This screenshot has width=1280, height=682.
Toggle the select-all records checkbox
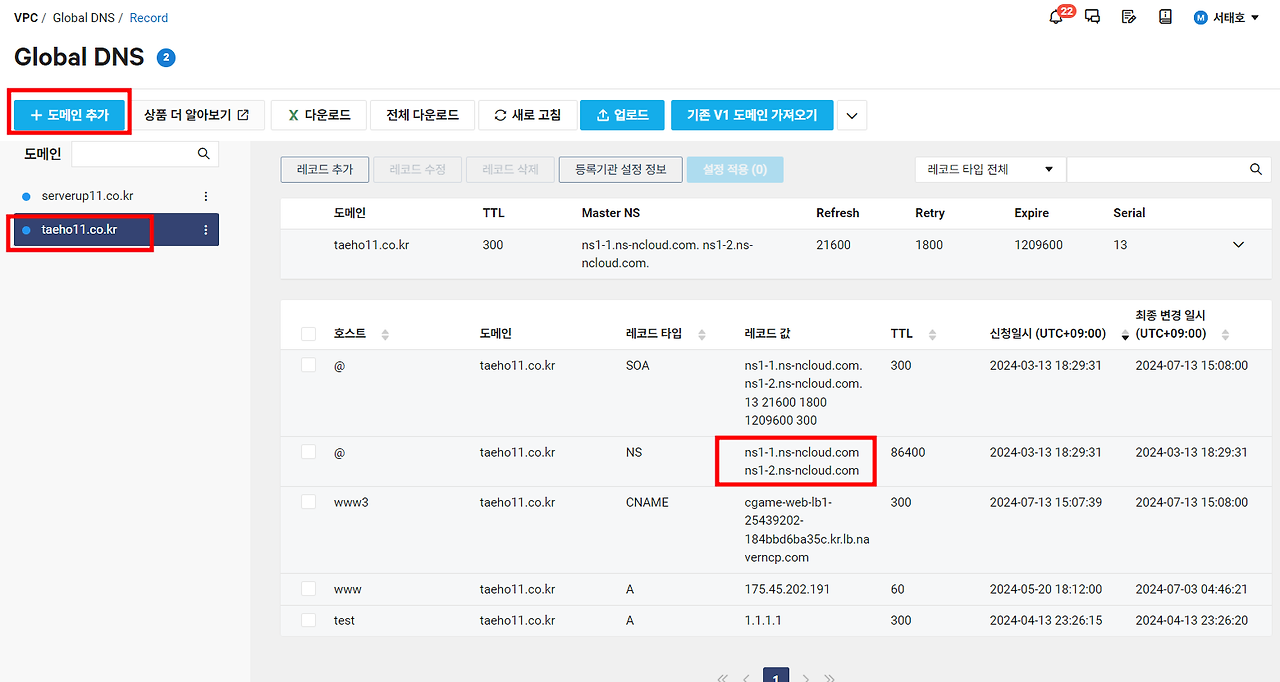309,334
